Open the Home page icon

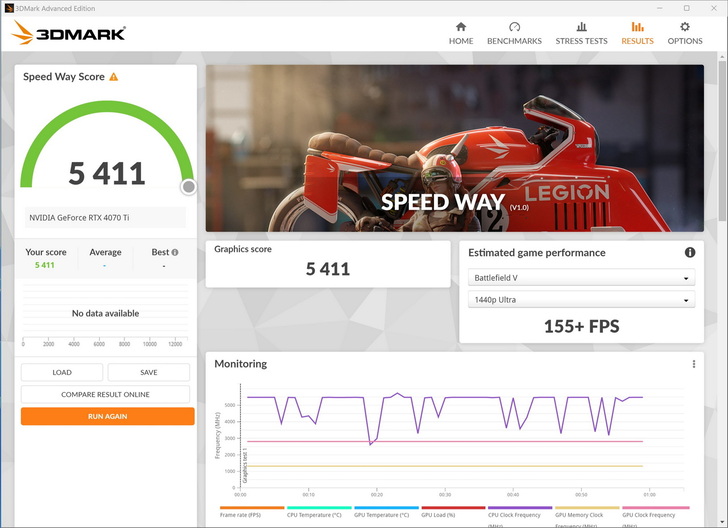click(461, 26)
